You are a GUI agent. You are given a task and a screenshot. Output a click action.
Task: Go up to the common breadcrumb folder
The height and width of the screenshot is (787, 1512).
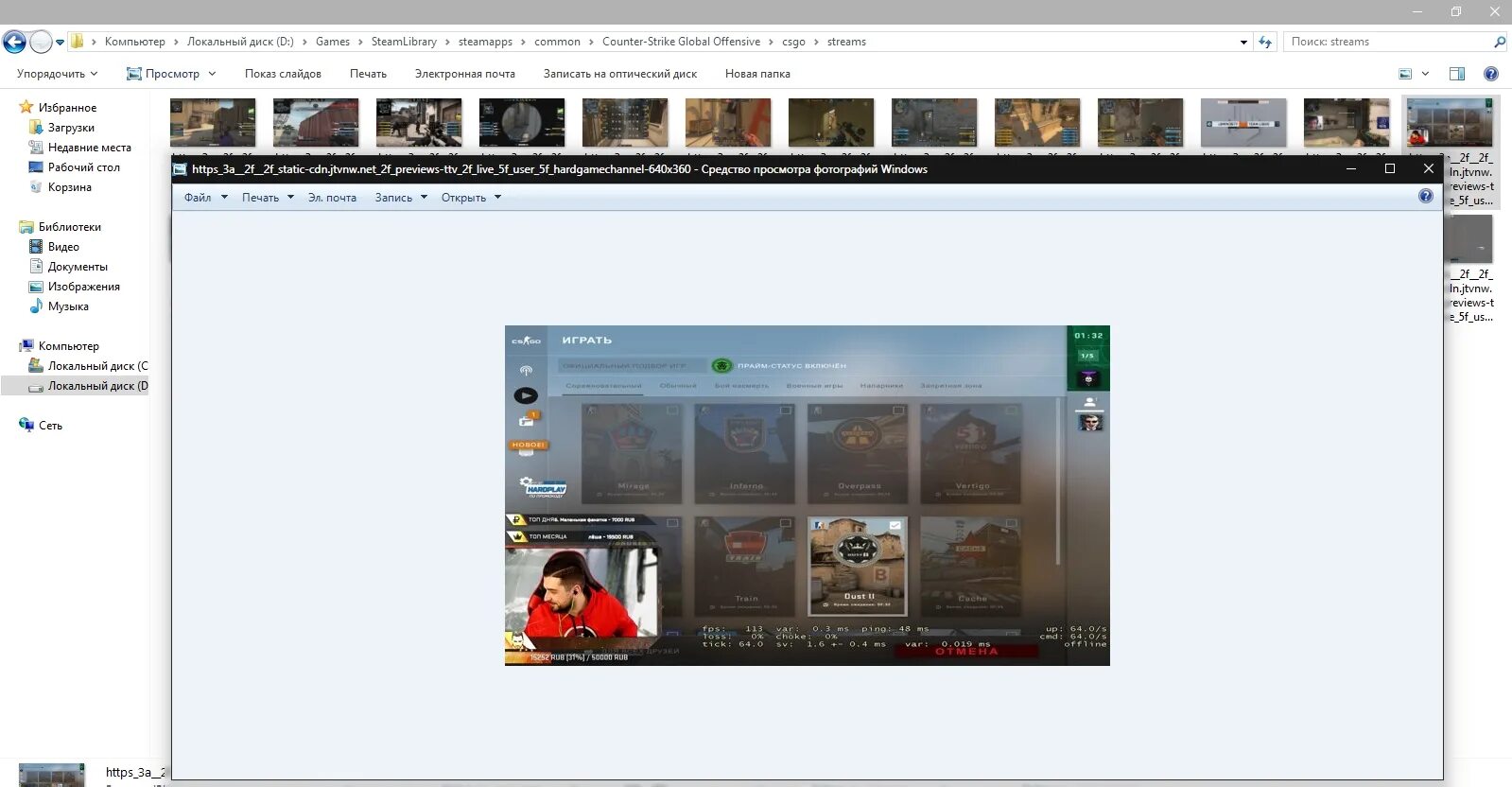click(557, 42)
